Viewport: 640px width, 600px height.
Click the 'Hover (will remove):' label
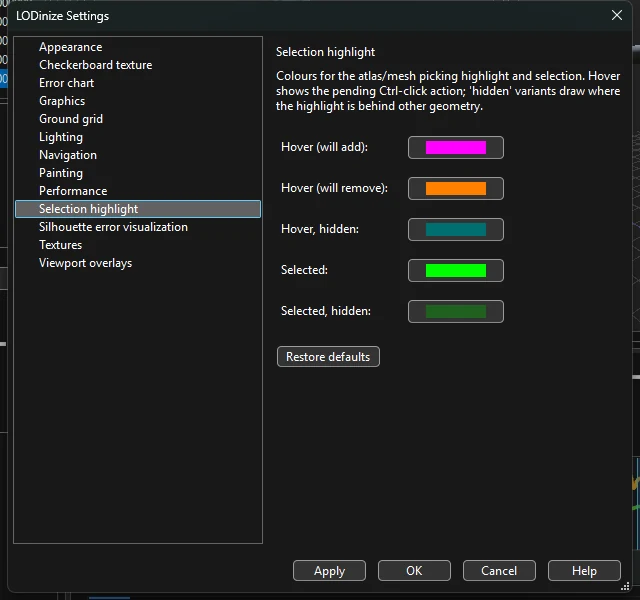tap(334, 188)
